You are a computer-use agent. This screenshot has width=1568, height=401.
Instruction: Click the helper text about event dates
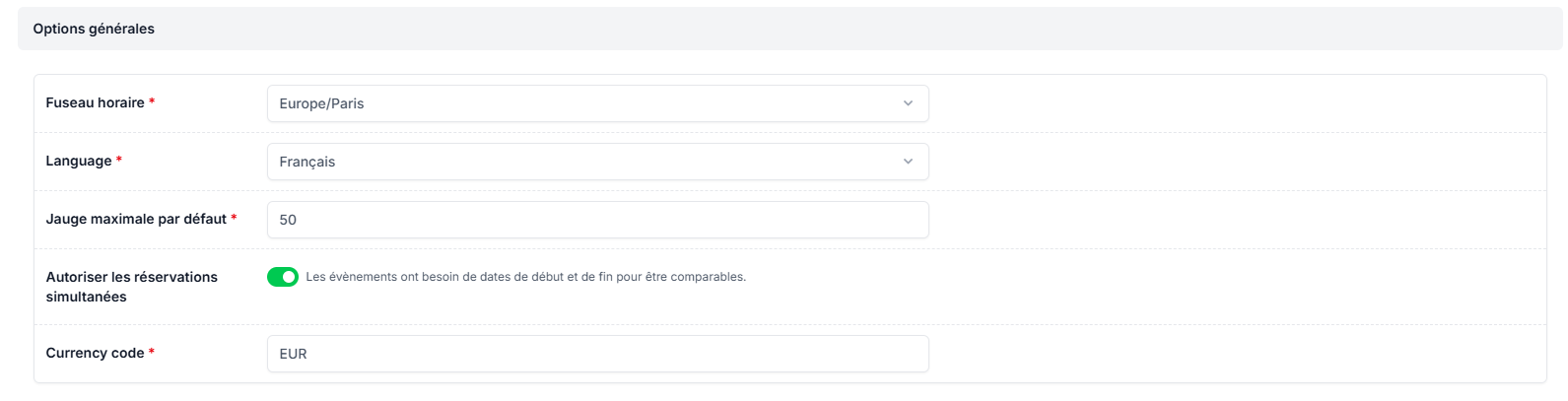tap(525, 277)
